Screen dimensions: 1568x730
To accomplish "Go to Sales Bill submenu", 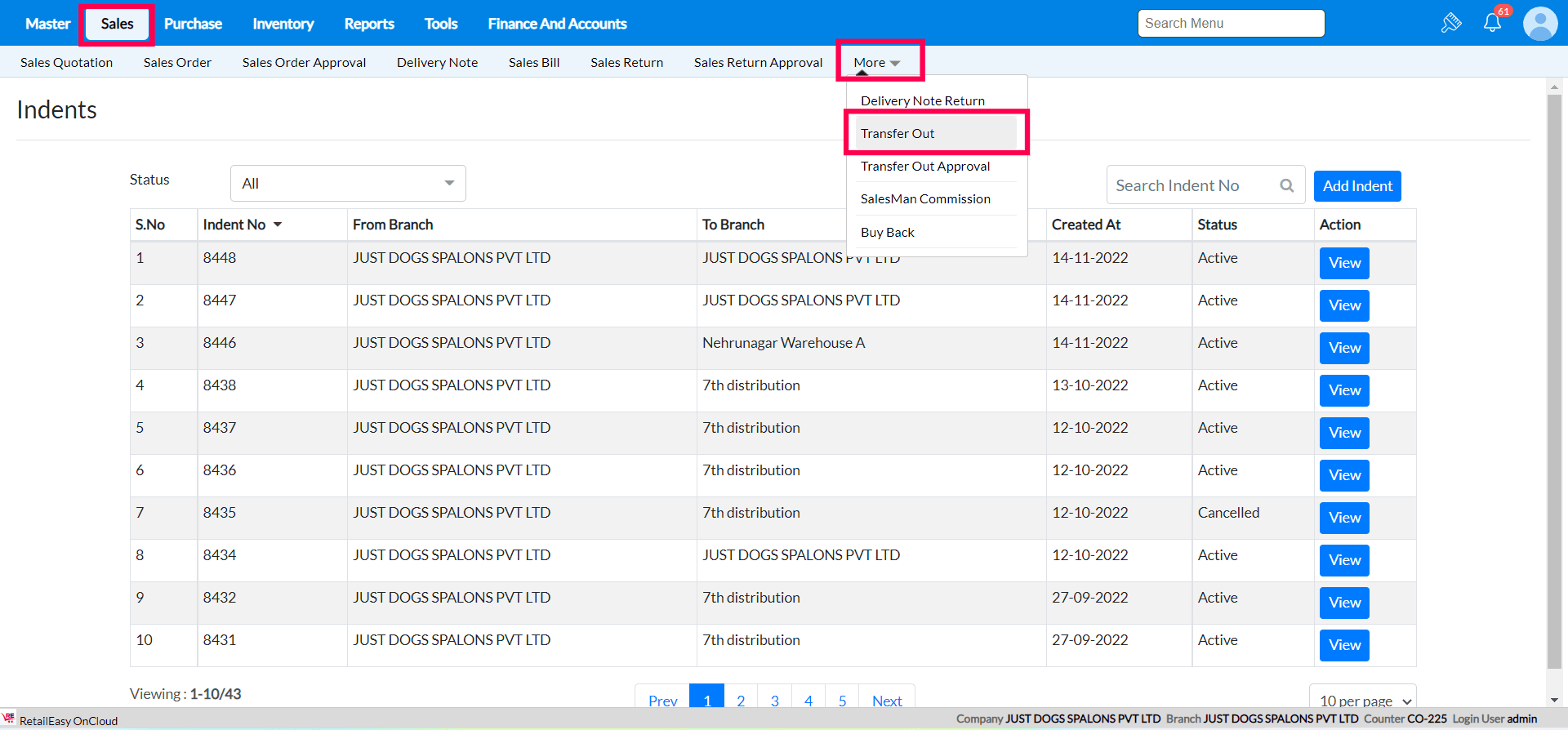I will 534,63.
